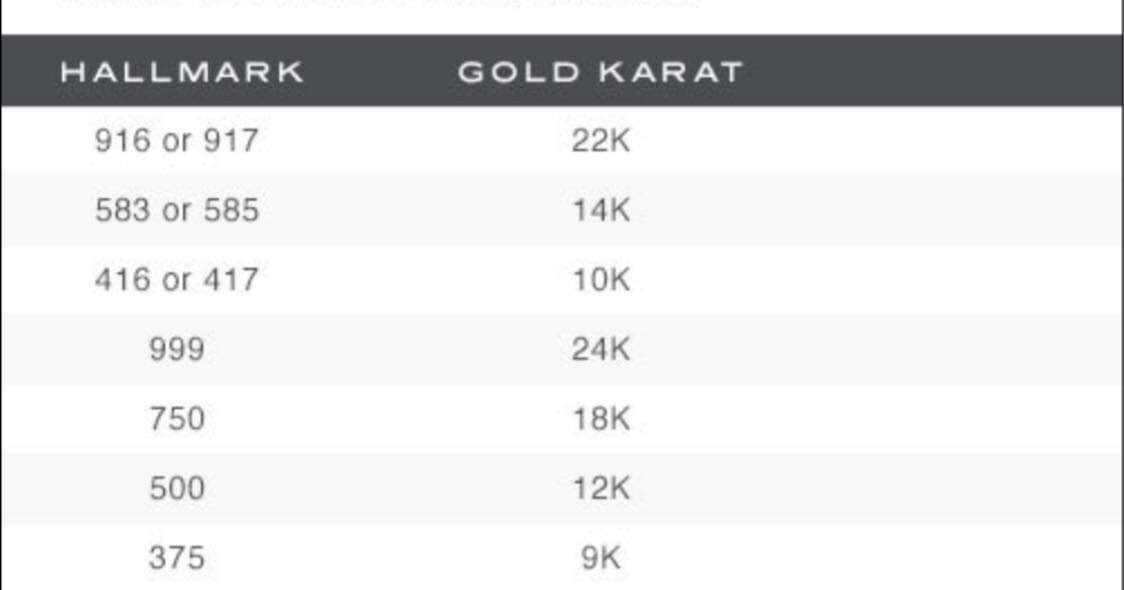Viewport: 1124px width, 590px height.
Task: Click the GOLD KARAT column header
Action: point(600,72)
